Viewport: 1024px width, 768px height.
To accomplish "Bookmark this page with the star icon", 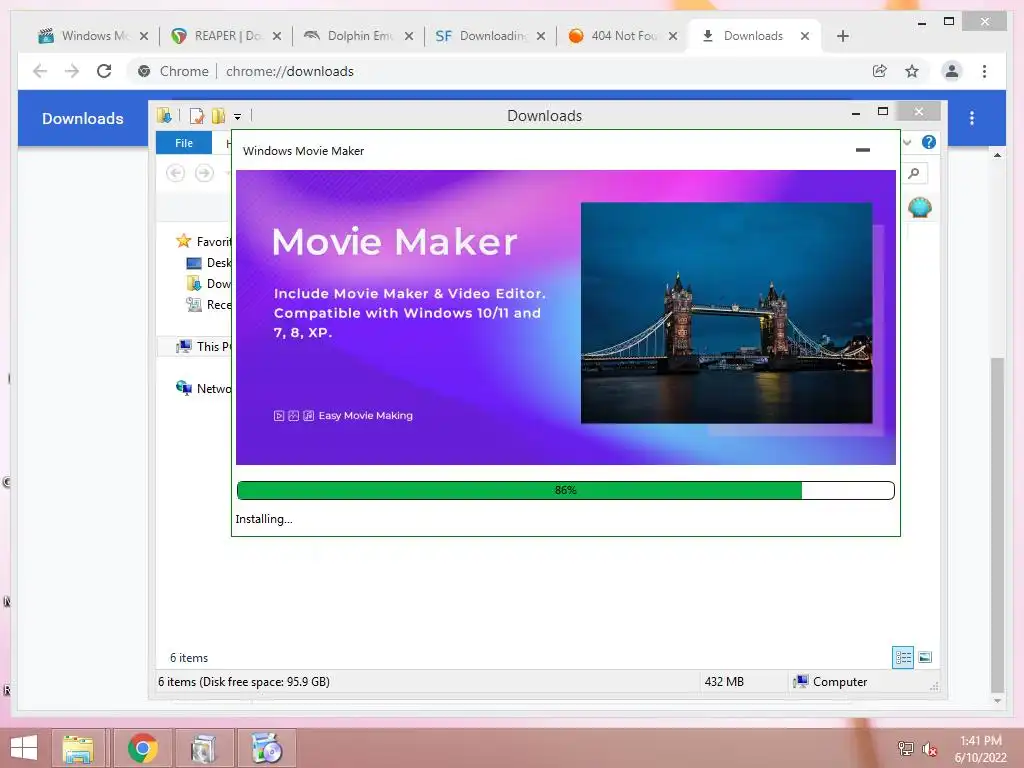I will pyautogui.click(x=912, y=71).
